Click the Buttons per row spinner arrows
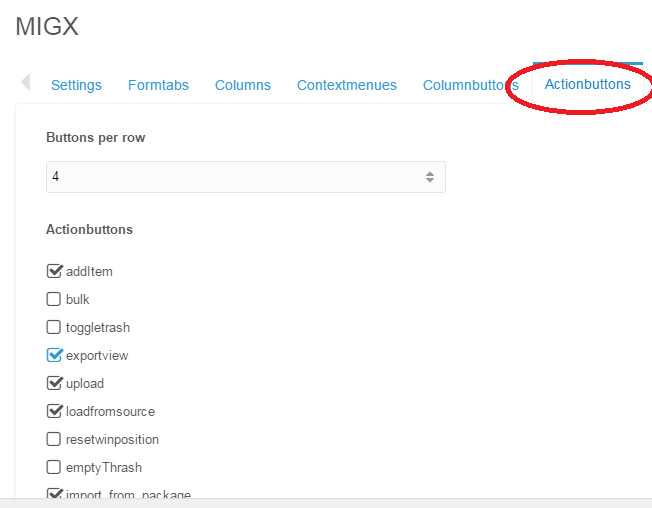 (430, 177)
